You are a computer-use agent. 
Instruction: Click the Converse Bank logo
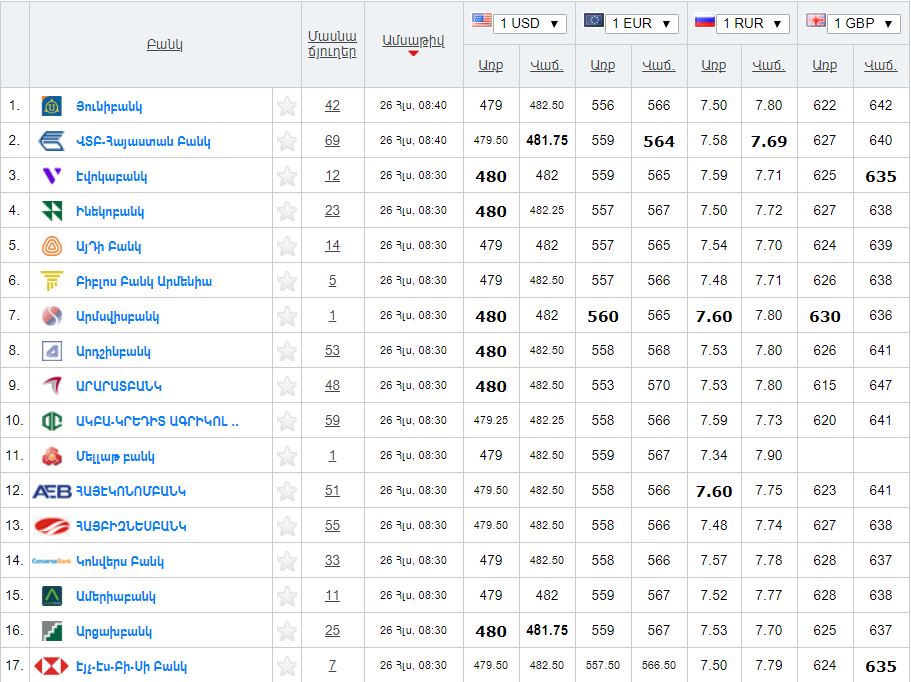pos(51,561)
